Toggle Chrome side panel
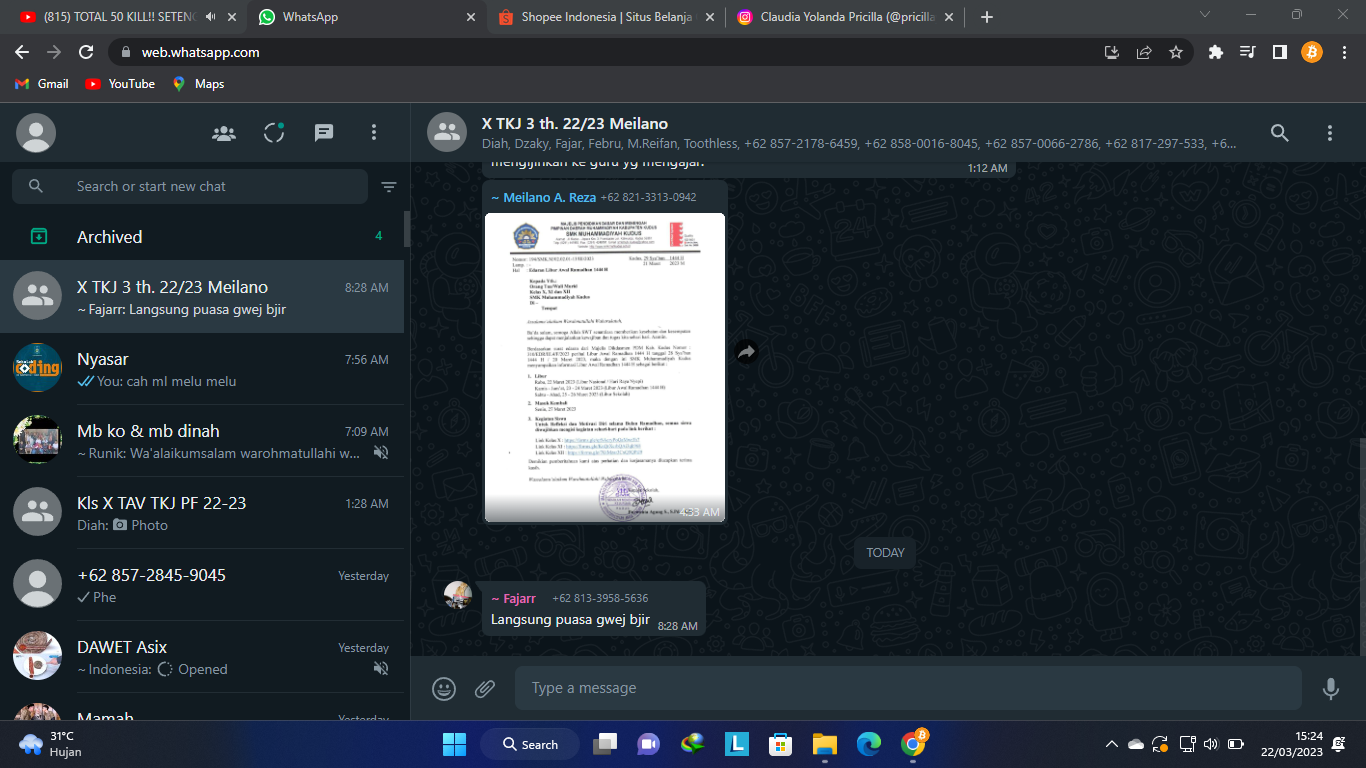Screen dimensions: 1366x768 [x=1279, y=52]
